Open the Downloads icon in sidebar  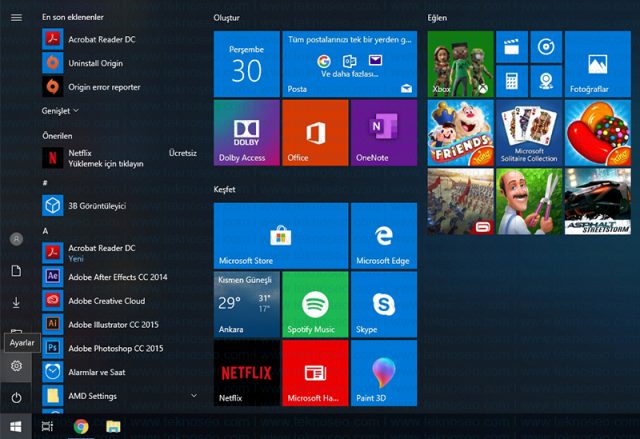pyautogui.click(x=16, y=302)
